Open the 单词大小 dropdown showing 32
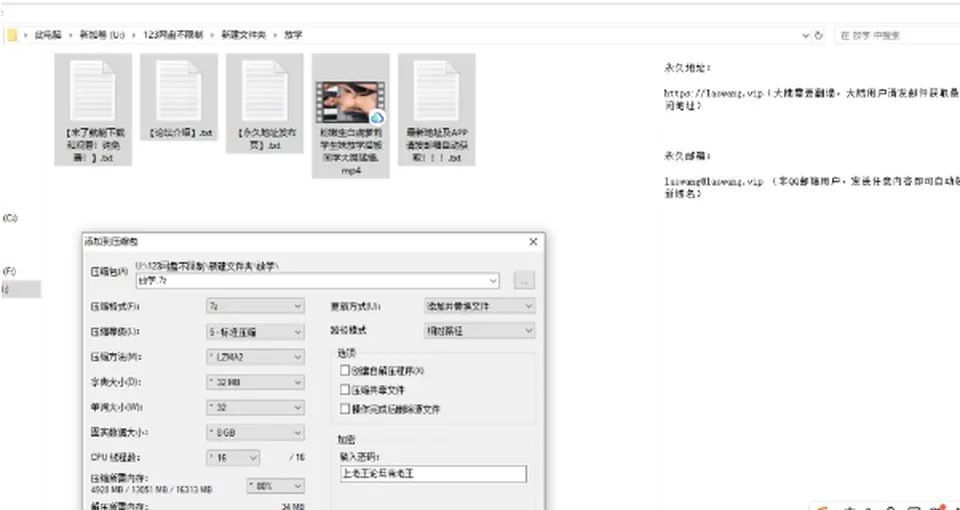The width and height of the screenshot is (960, 510). click(x=255, y=407)
